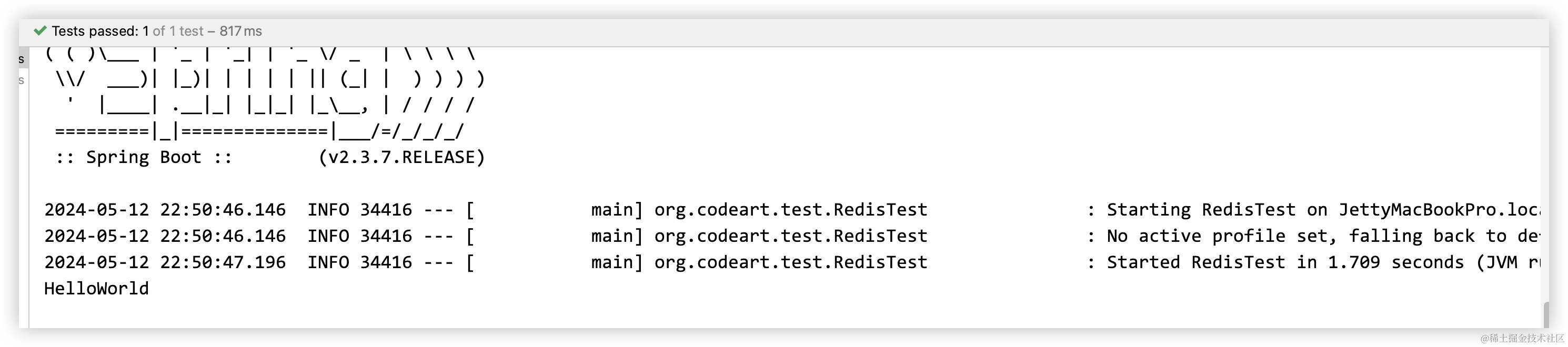Click the ':: Spring Boot ::' banner text
The width and height of the screenshot is (1568, 347).
coord(144,157)
